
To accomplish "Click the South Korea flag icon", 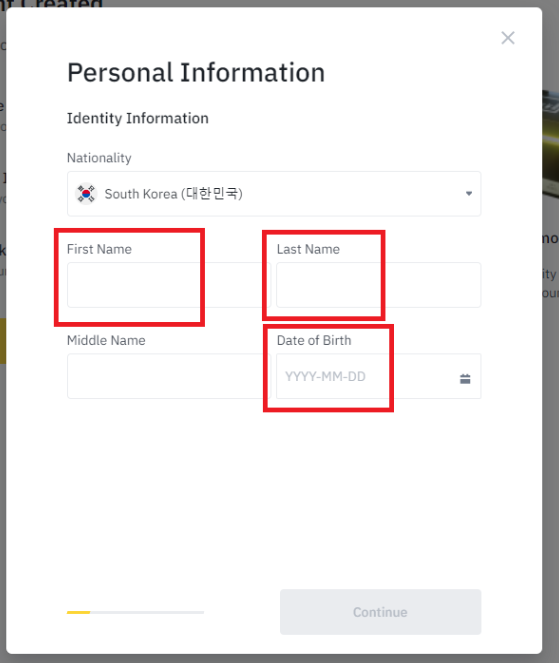I will coord(86,194).
